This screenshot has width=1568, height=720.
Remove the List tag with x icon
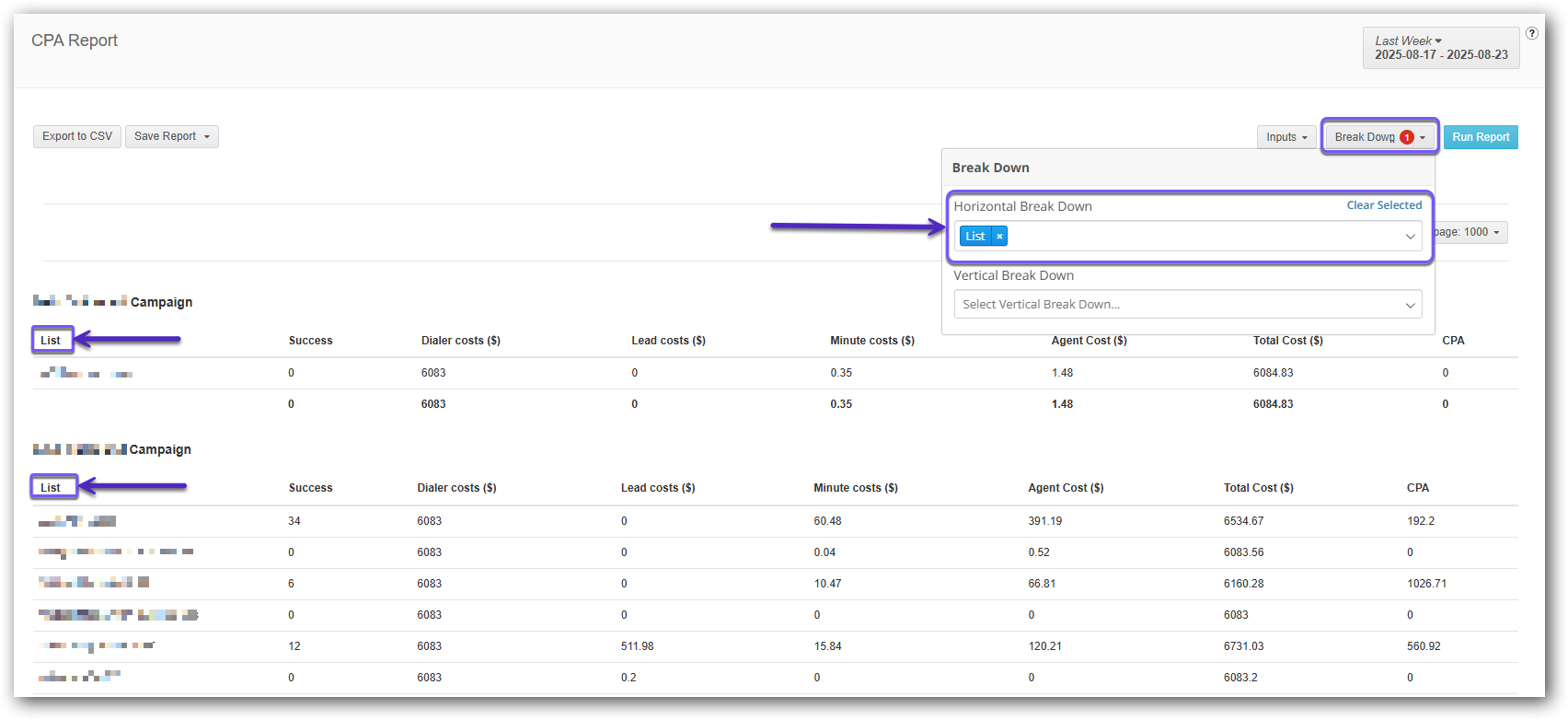(999, 237)
